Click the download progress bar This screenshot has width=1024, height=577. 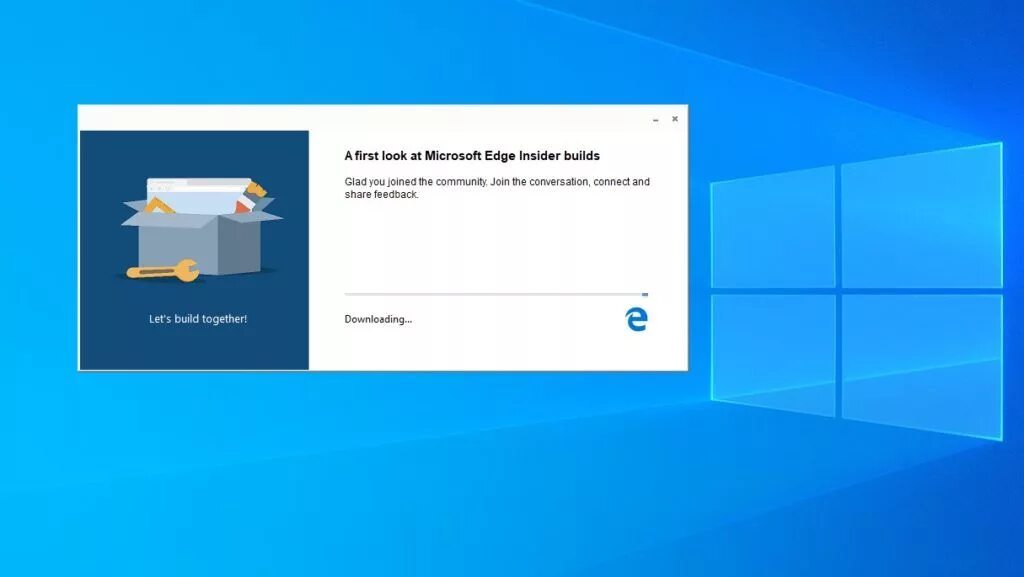[x=496, y=294]
